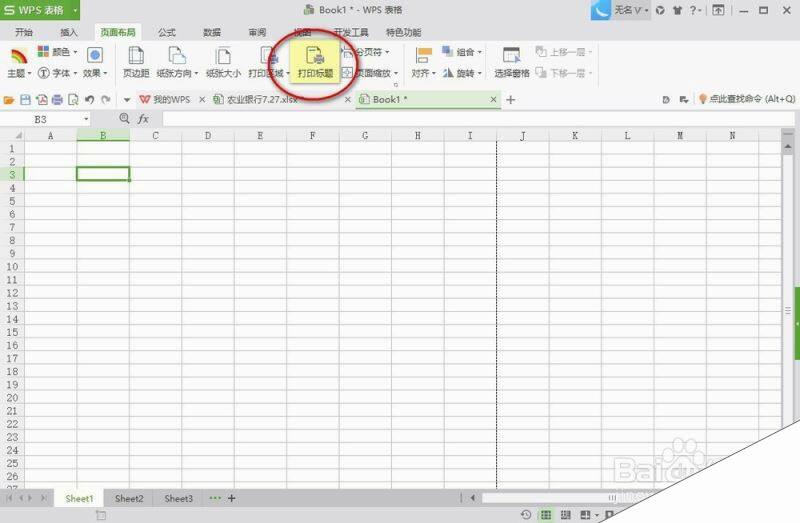Image resolution: width=800 pixels, height=523 pixels.
Task: Switch to normal view in the status bar
Action: [546, 515]
